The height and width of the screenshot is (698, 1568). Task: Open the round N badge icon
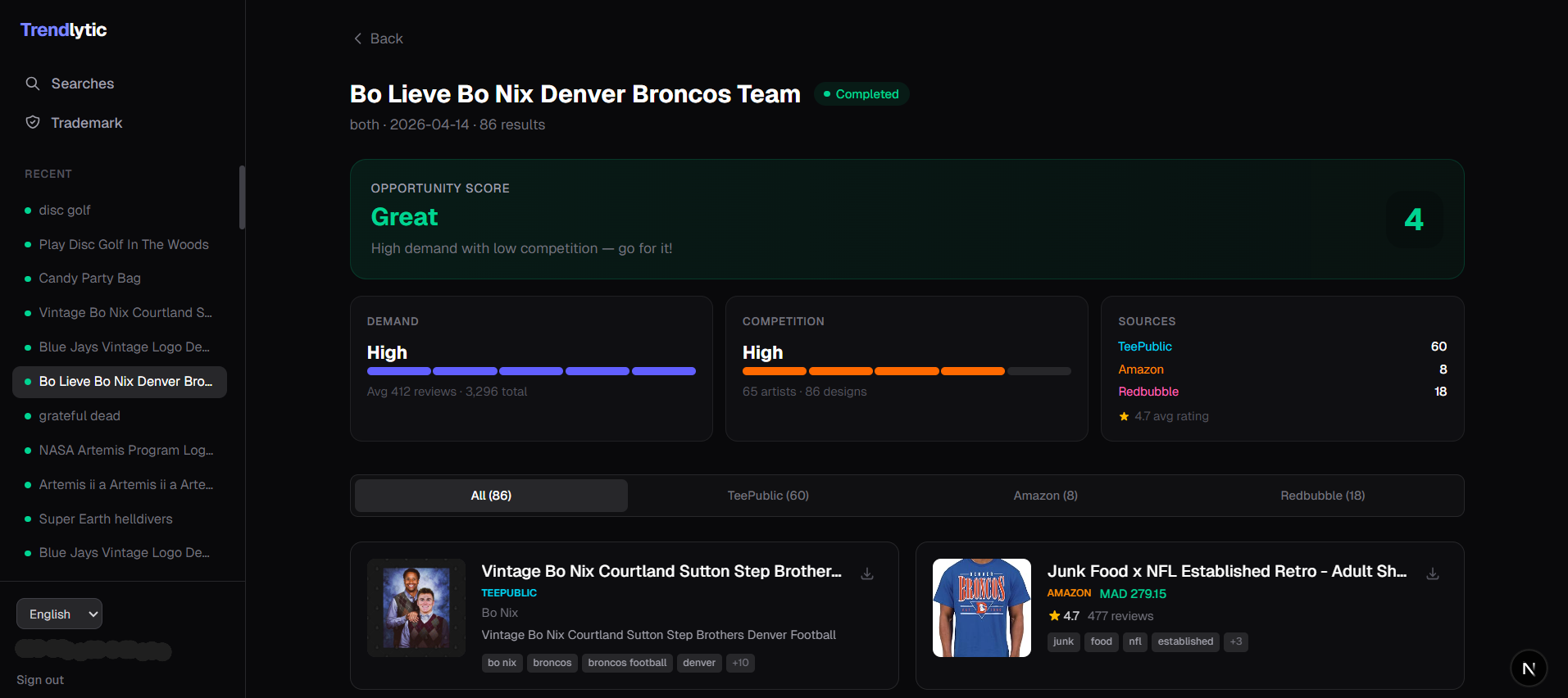(1529, 669)
